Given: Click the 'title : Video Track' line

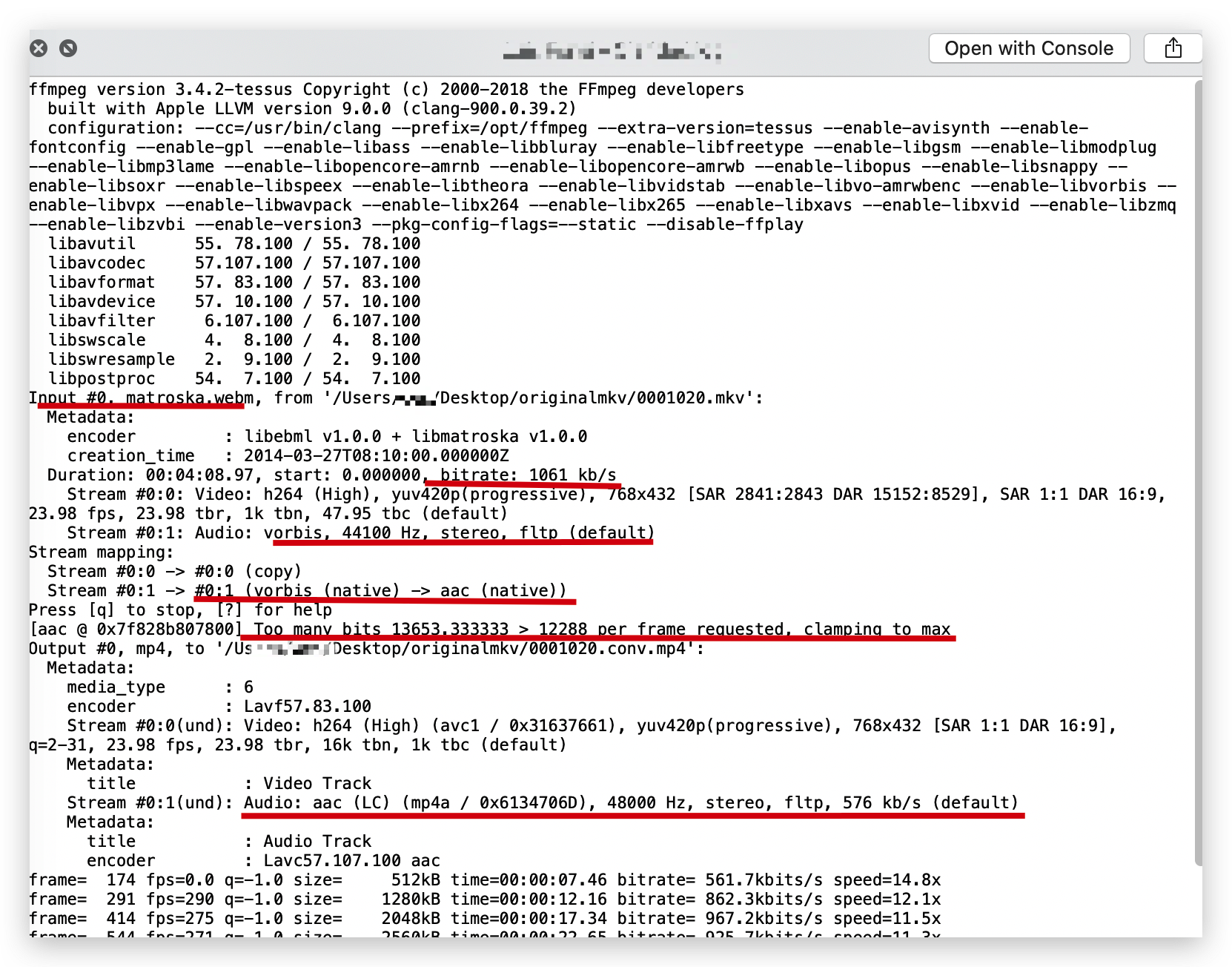Looking at the screenshot, I should [228, 784].
